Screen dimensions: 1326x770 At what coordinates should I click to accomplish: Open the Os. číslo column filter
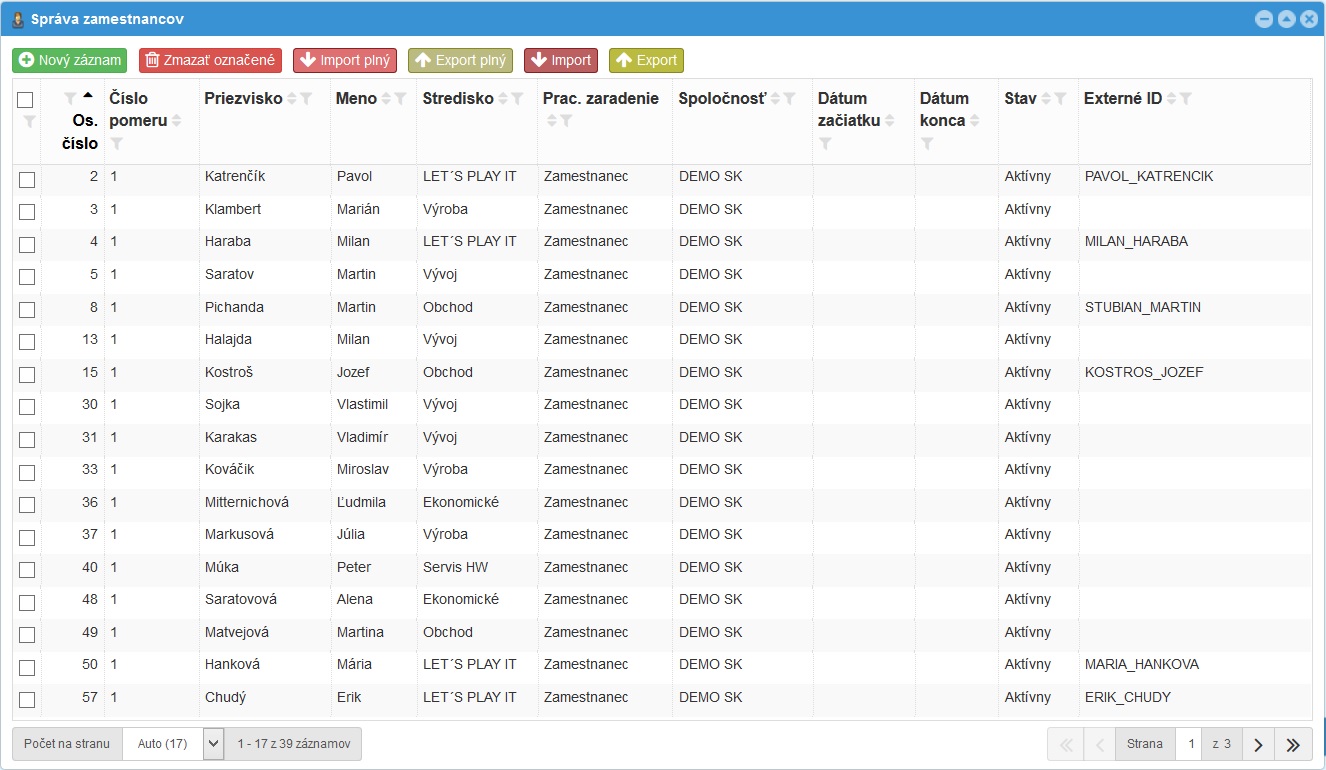(x=70, y=98)
